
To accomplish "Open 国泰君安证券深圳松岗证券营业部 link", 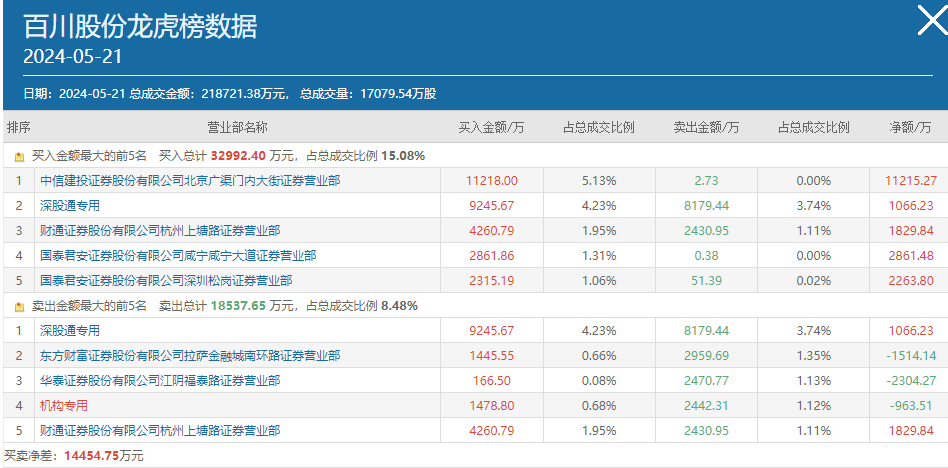I will [x=166, y=281].
